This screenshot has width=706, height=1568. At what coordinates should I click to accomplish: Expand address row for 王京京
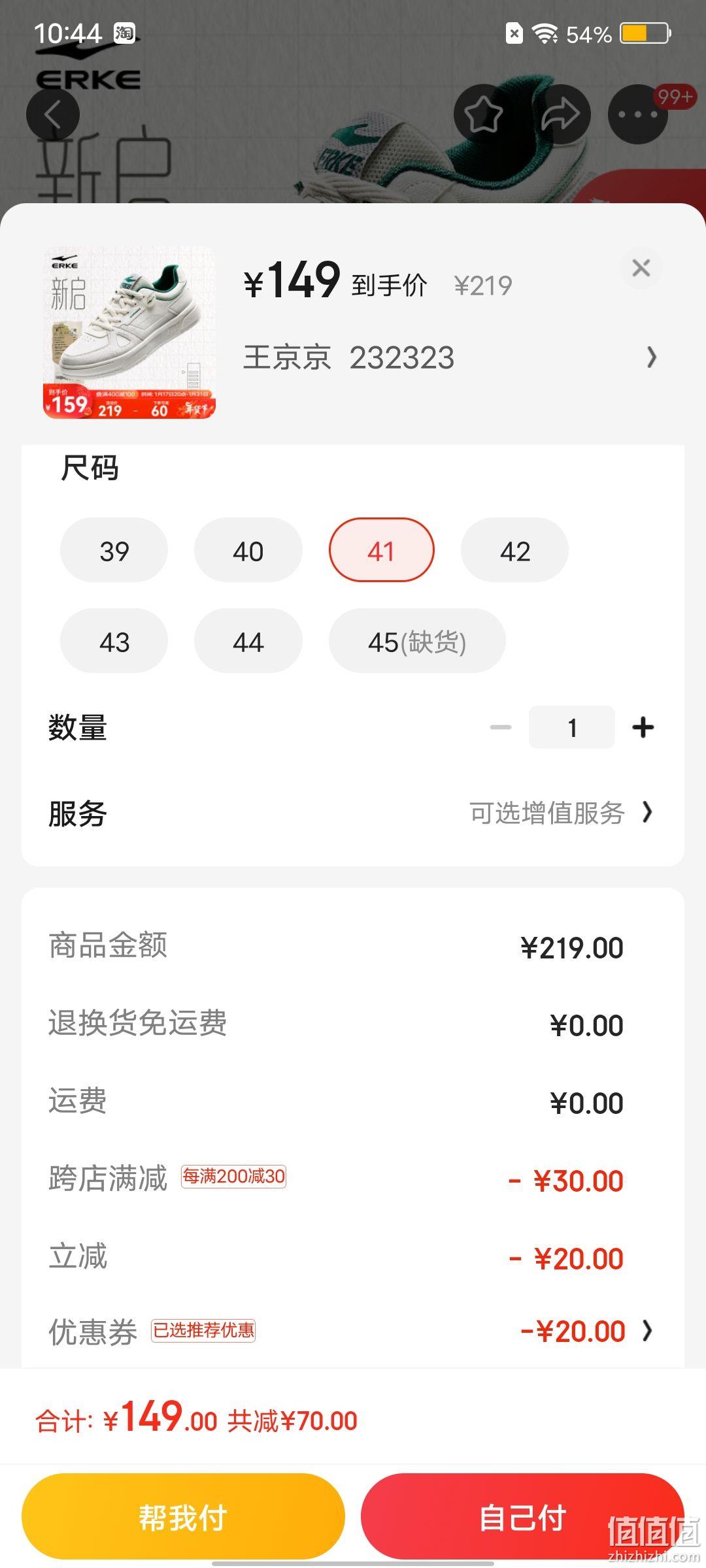tap(450, 357)
